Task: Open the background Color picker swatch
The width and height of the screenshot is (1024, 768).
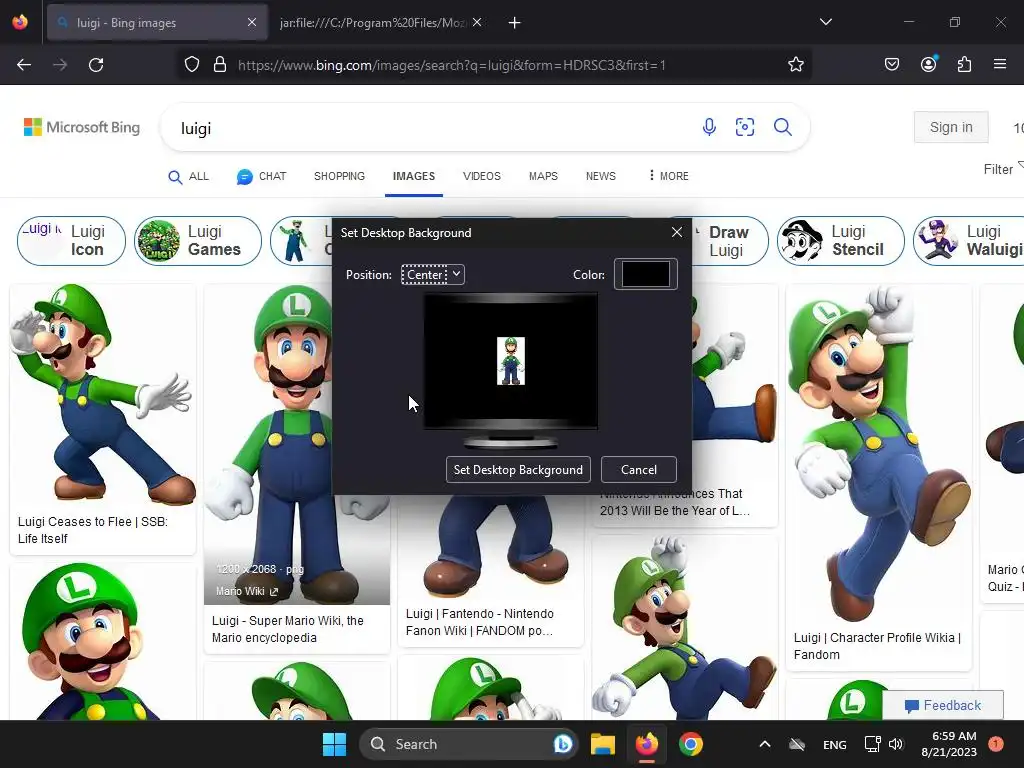Action: (x=645, y=274)
